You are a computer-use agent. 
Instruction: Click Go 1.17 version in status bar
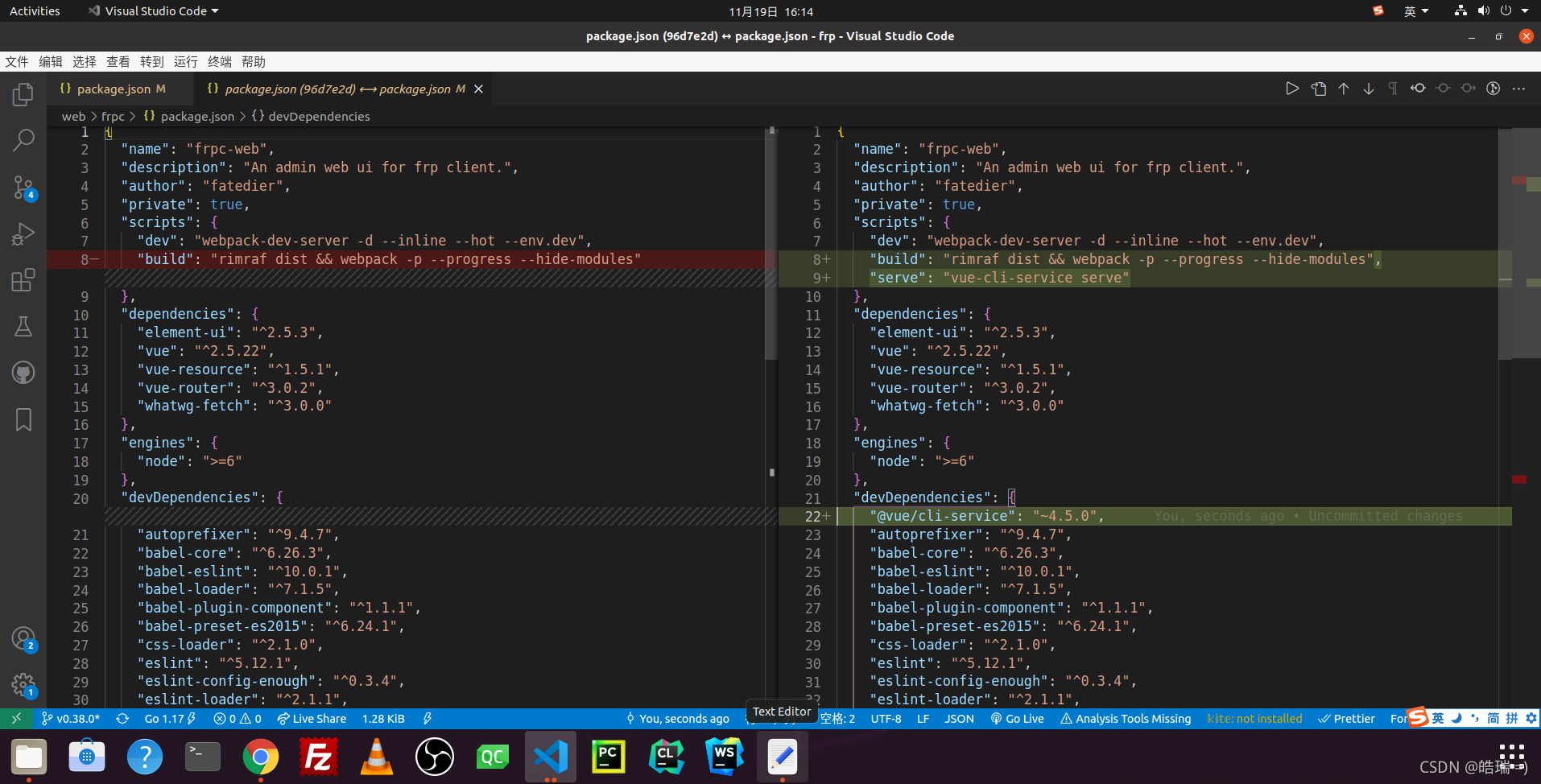click(x=170, y=719)
